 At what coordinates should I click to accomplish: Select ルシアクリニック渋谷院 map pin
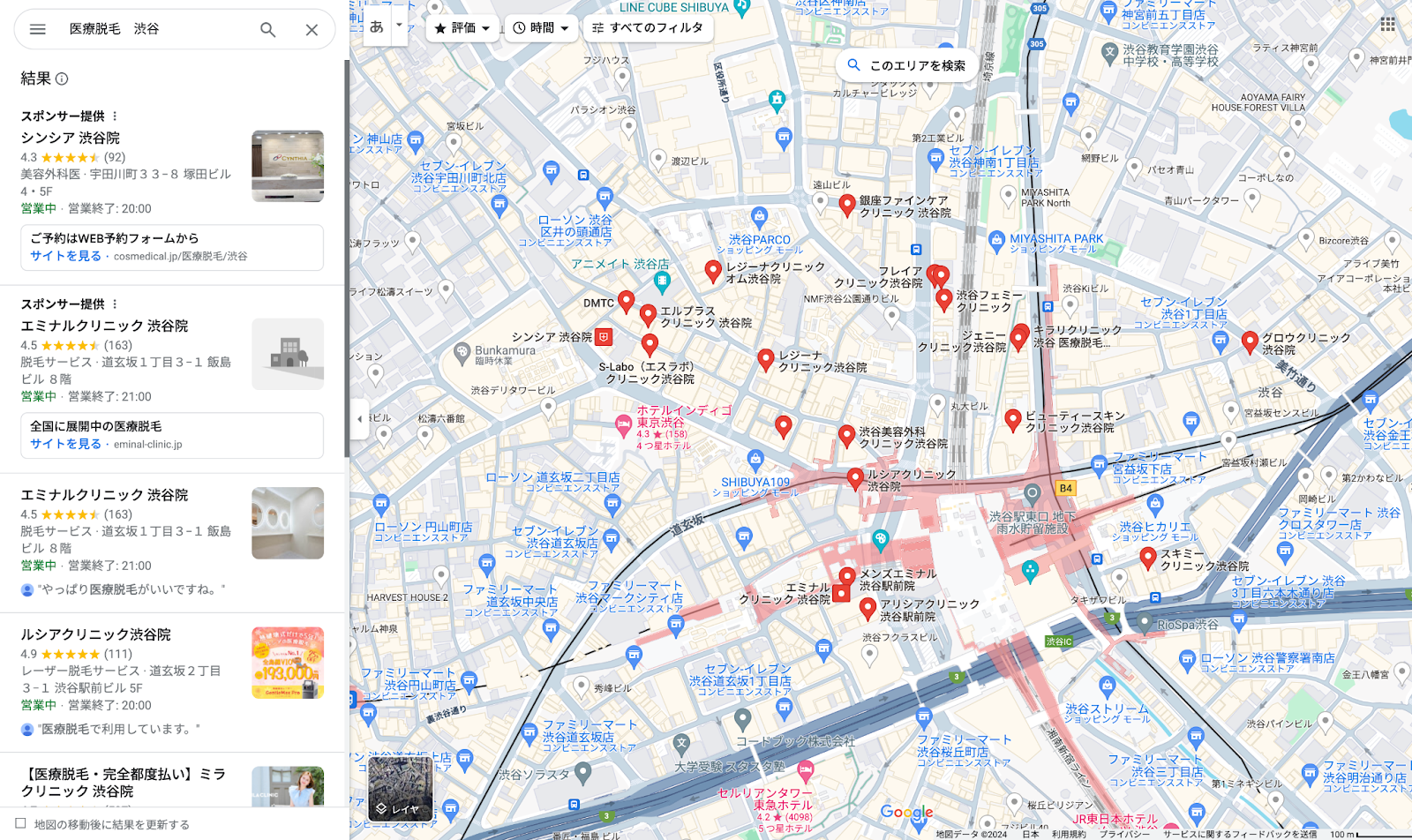[854, 478]
